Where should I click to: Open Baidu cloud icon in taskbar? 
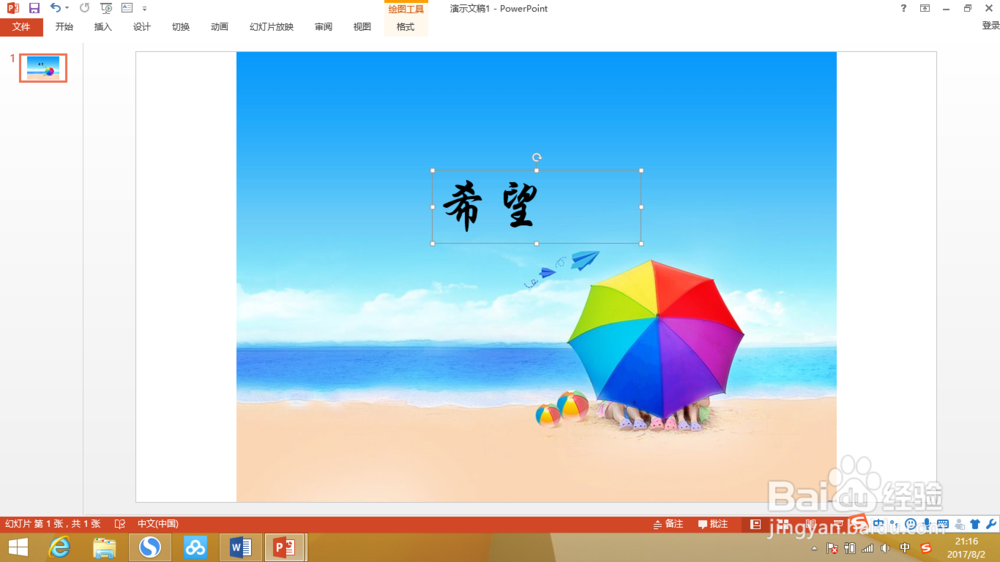click(195, 547)
